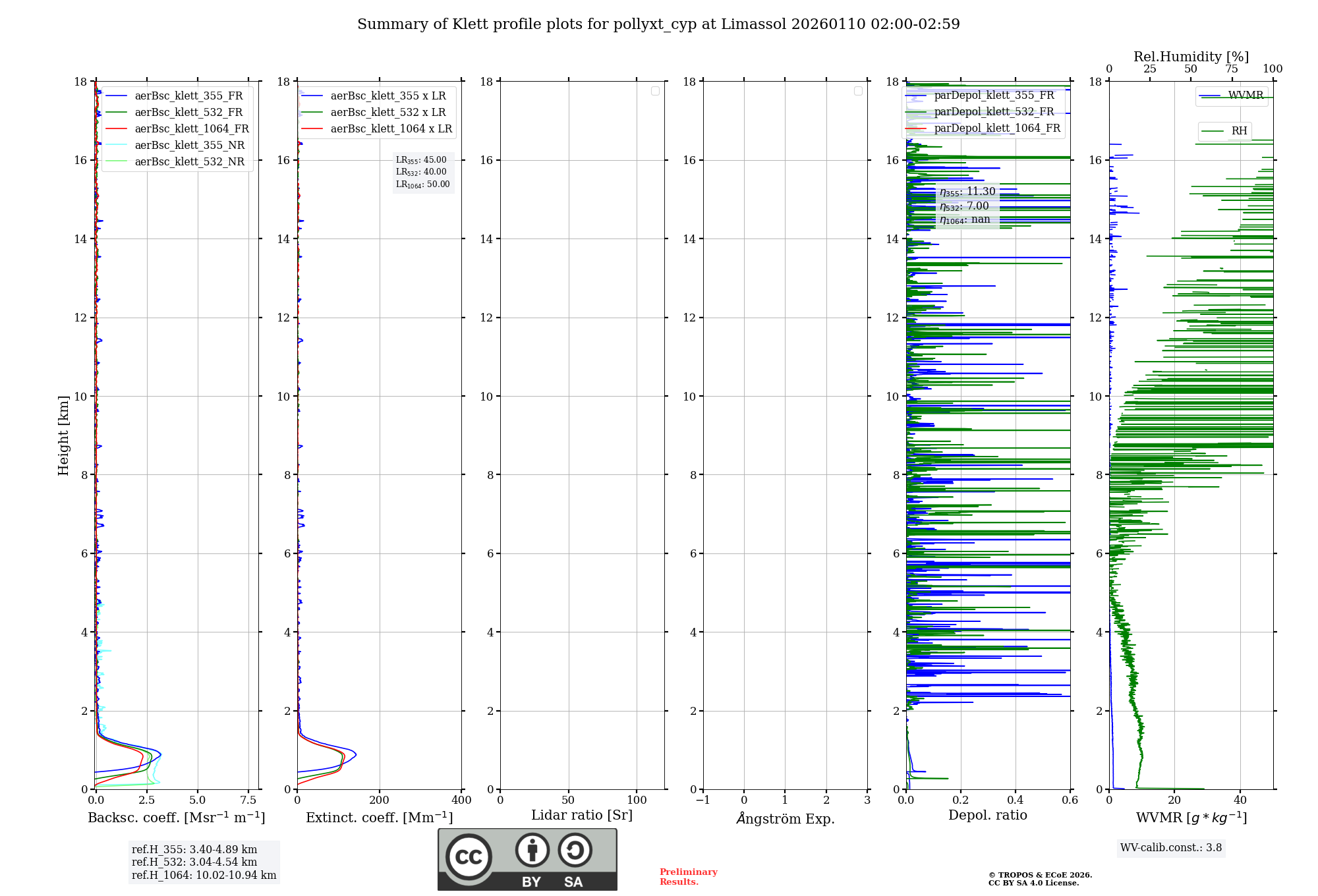Select the aerBsc_klett_532 x LR legend entry
This screenshot has height=896, width=1318.
(x=387, y=113)
